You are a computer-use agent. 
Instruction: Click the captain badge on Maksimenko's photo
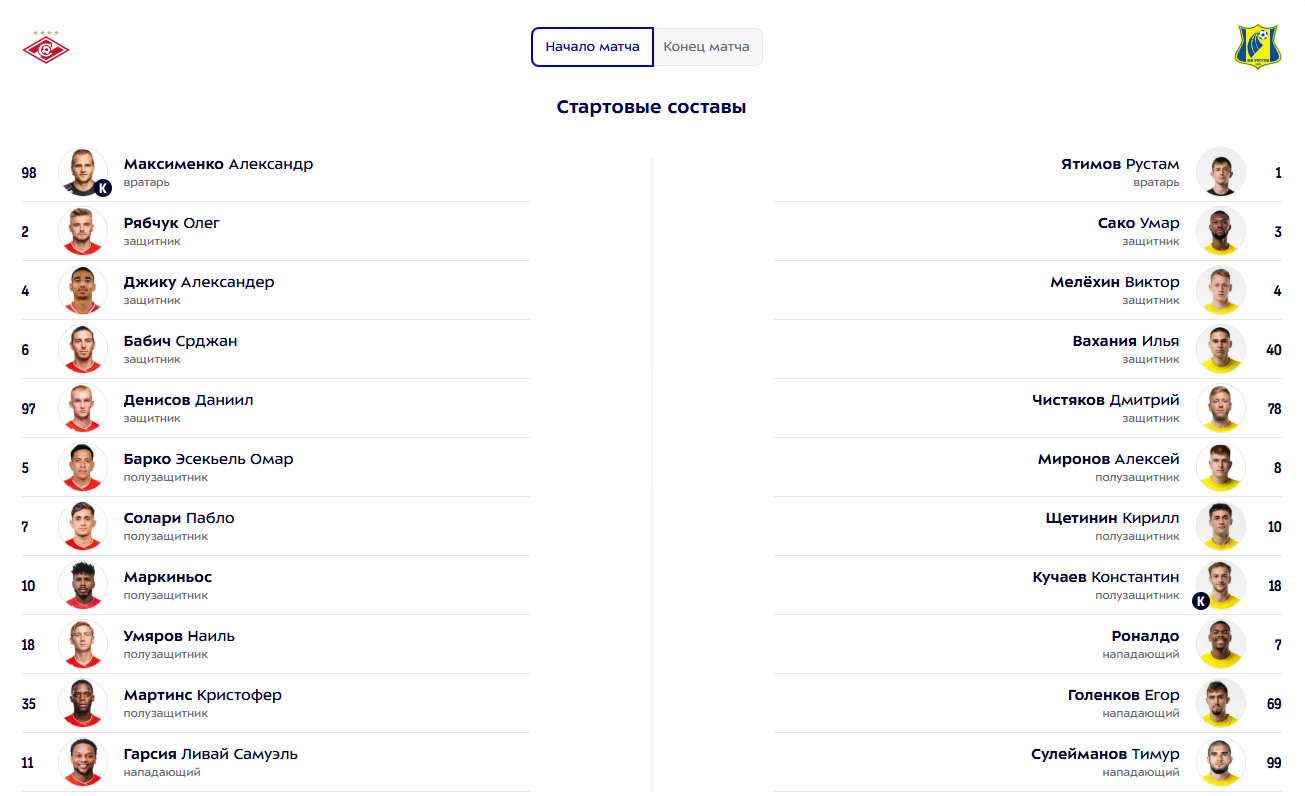(102, 188)
